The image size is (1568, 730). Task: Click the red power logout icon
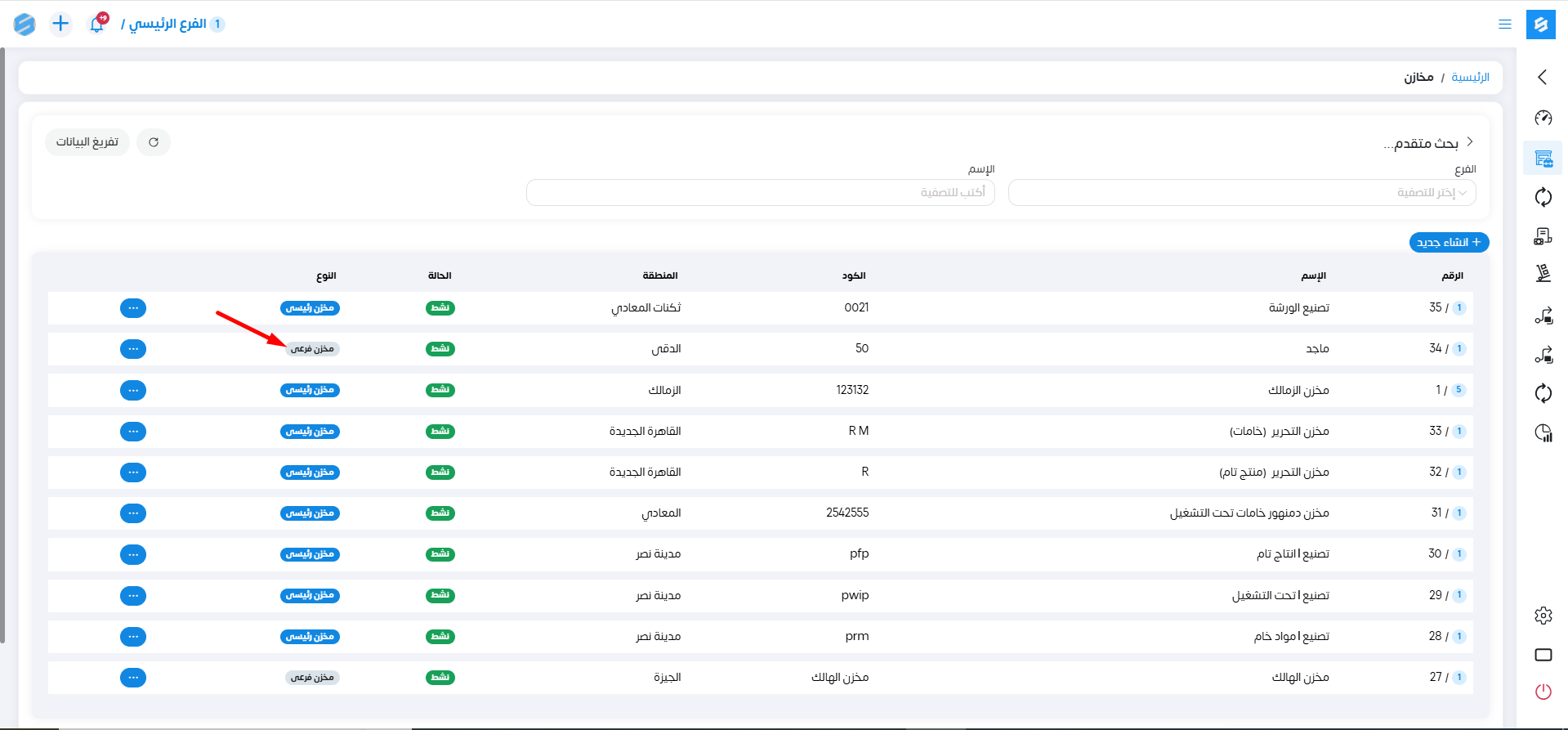coord(1543,692)
